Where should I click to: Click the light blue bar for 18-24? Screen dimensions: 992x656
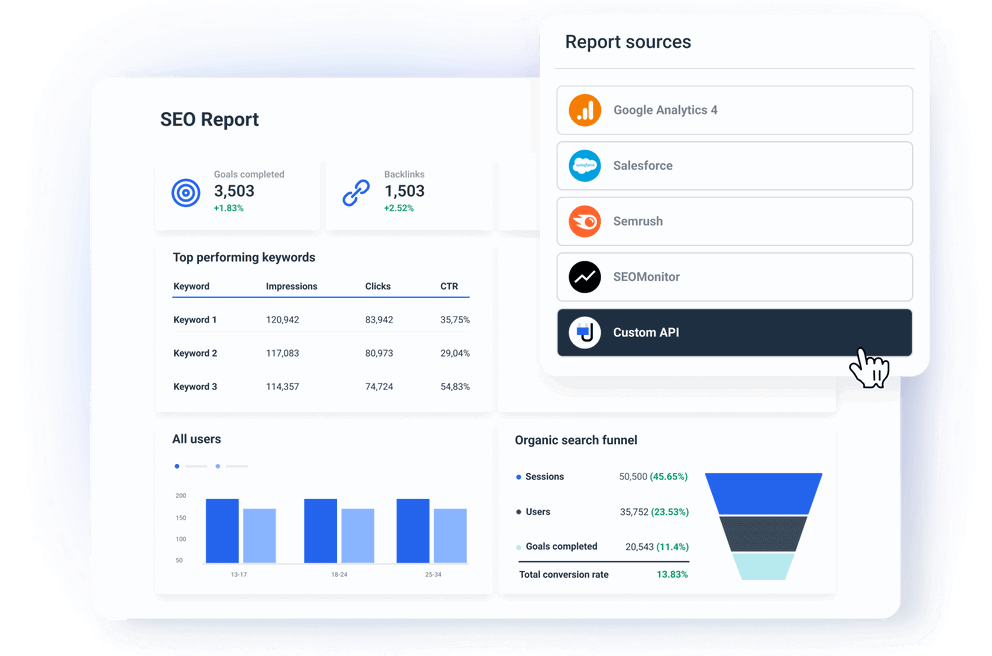coord(357,536)
